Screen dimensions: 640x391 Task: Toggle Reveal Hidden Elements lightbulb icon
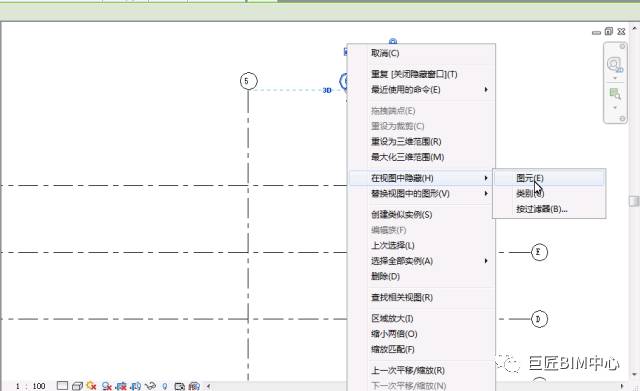(x=164, y=386)
